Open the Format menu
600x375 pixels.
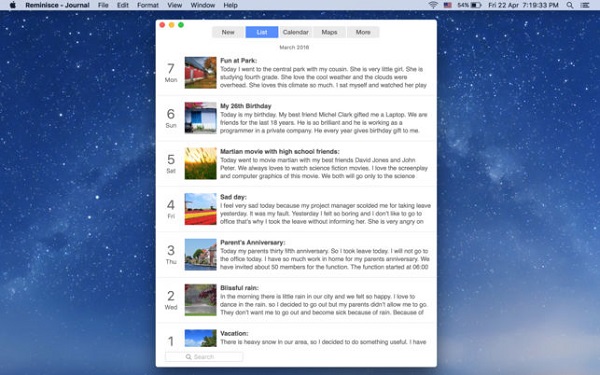coord(148,5)
